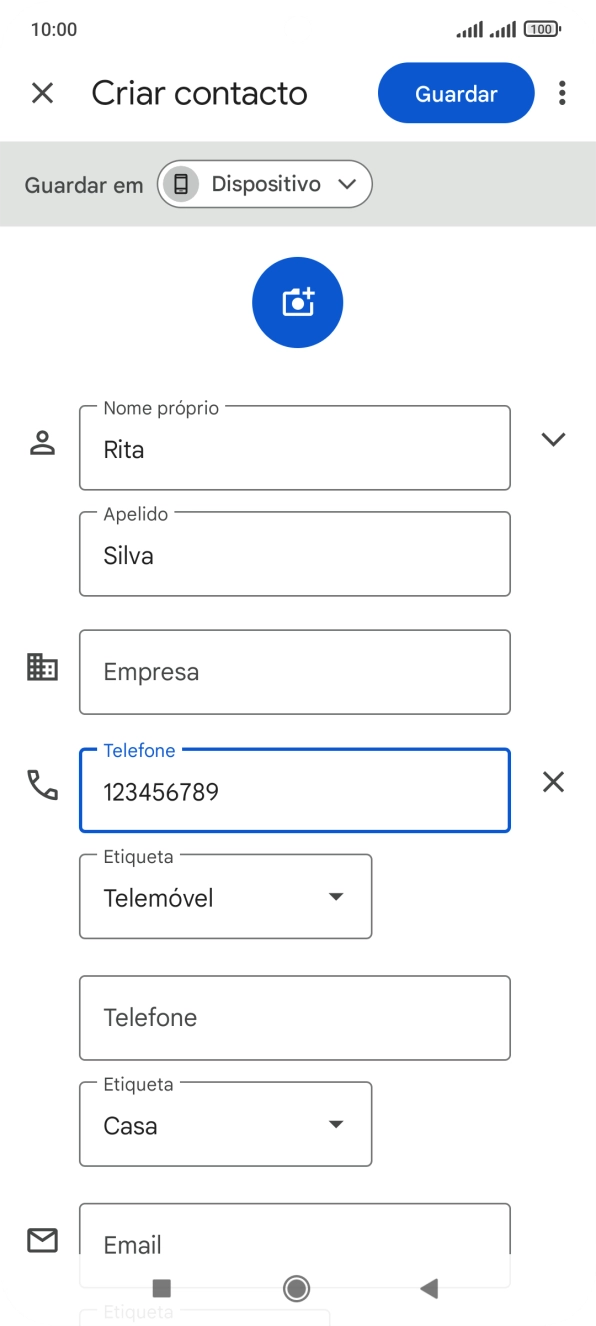
Task: Edit the Apelido field containing Silva
Action: tap(295, 554)
